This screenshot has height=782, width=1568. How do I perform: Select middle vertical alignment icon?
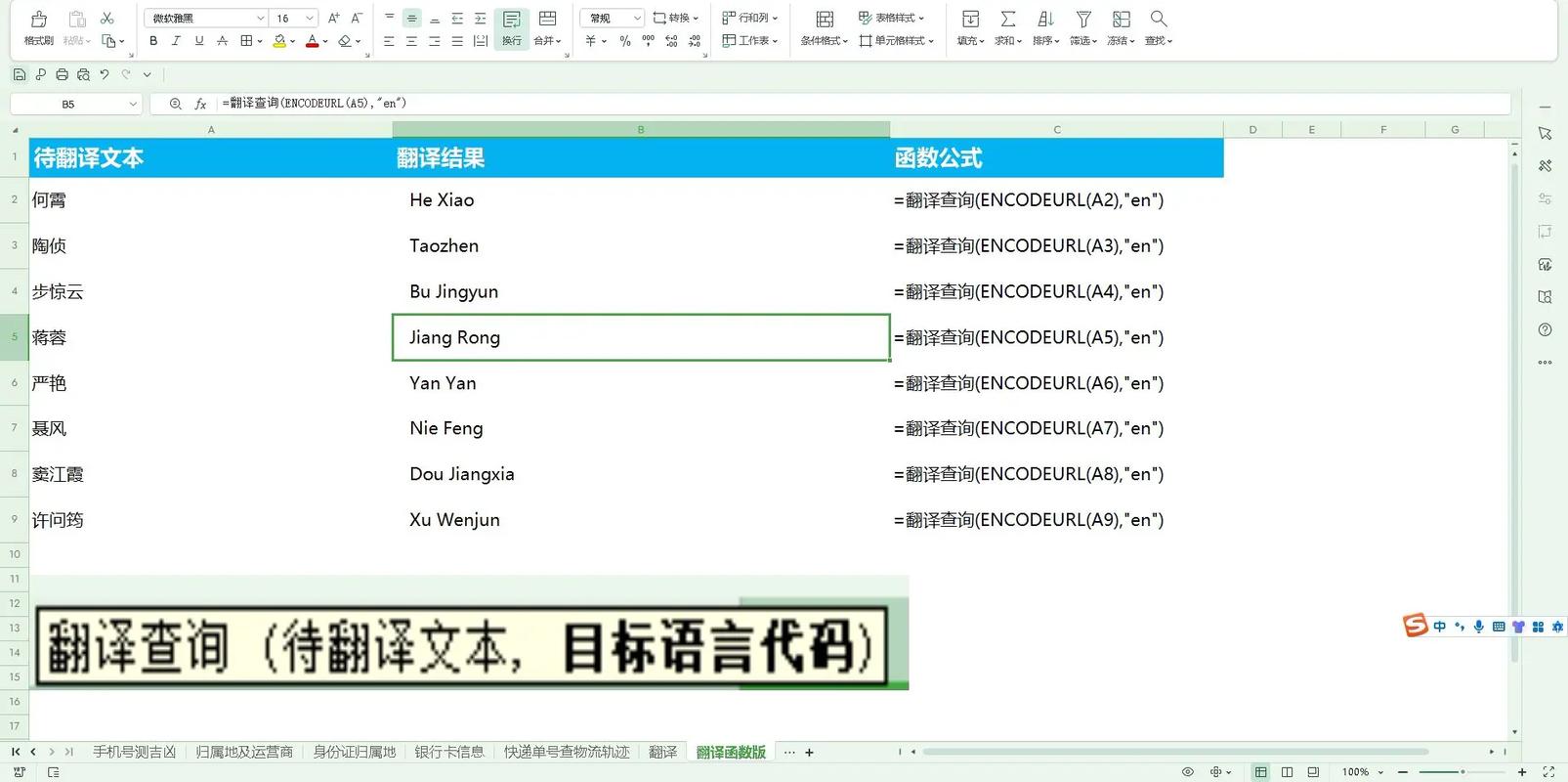click(x=412, y=19)
